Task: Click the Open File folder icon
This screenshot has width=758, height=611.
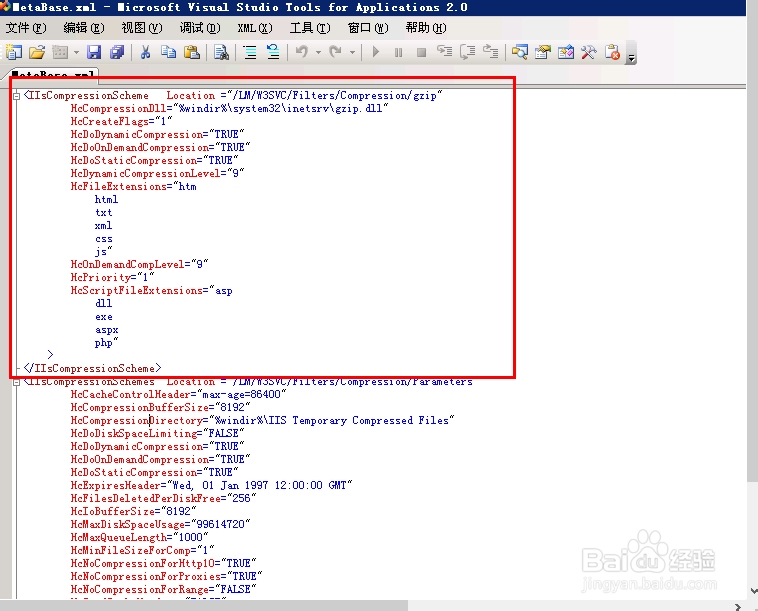Action: [37, 52]
